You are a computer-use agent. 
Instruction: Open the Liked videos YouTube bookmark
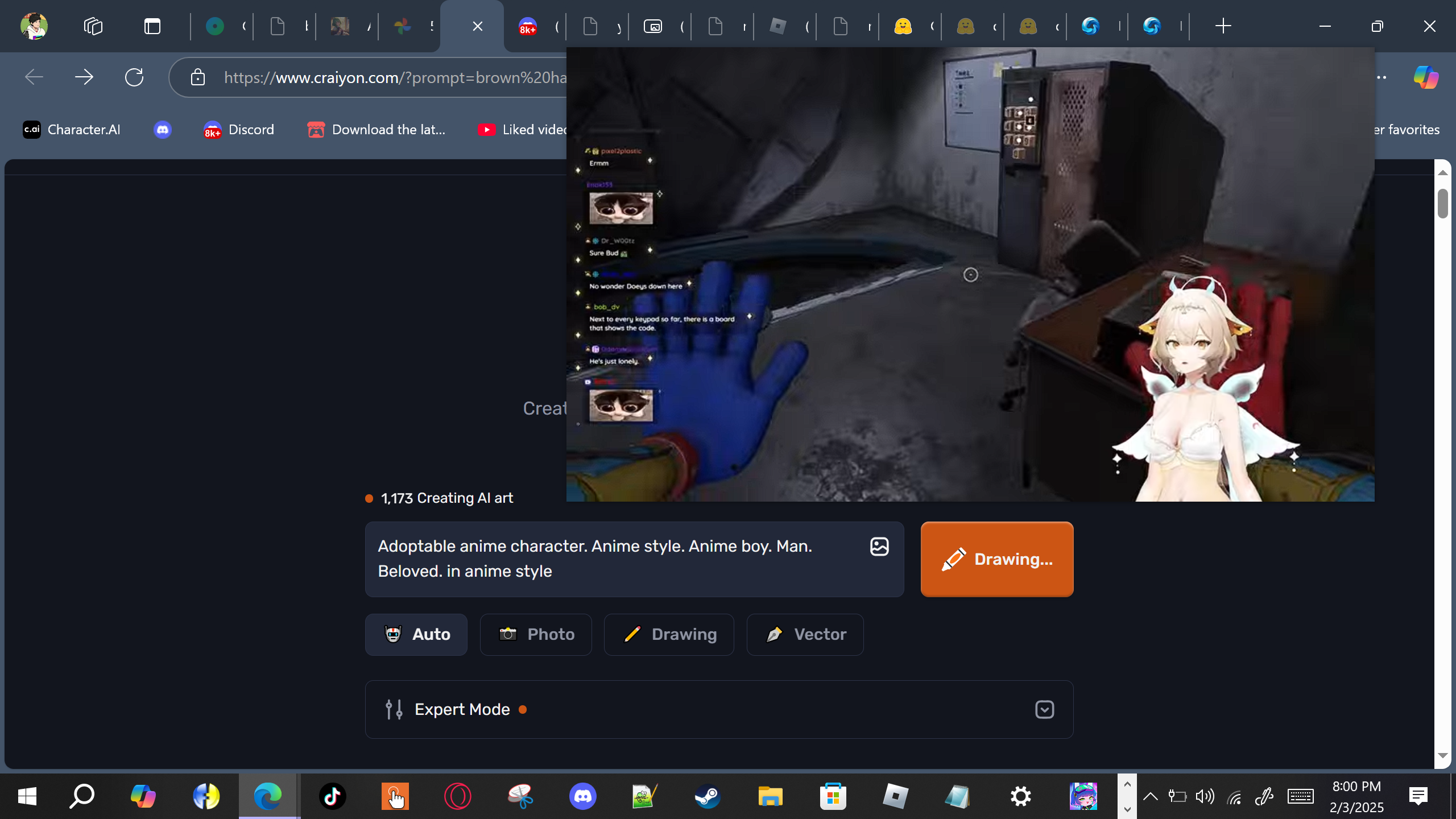(x=522, y=130)
